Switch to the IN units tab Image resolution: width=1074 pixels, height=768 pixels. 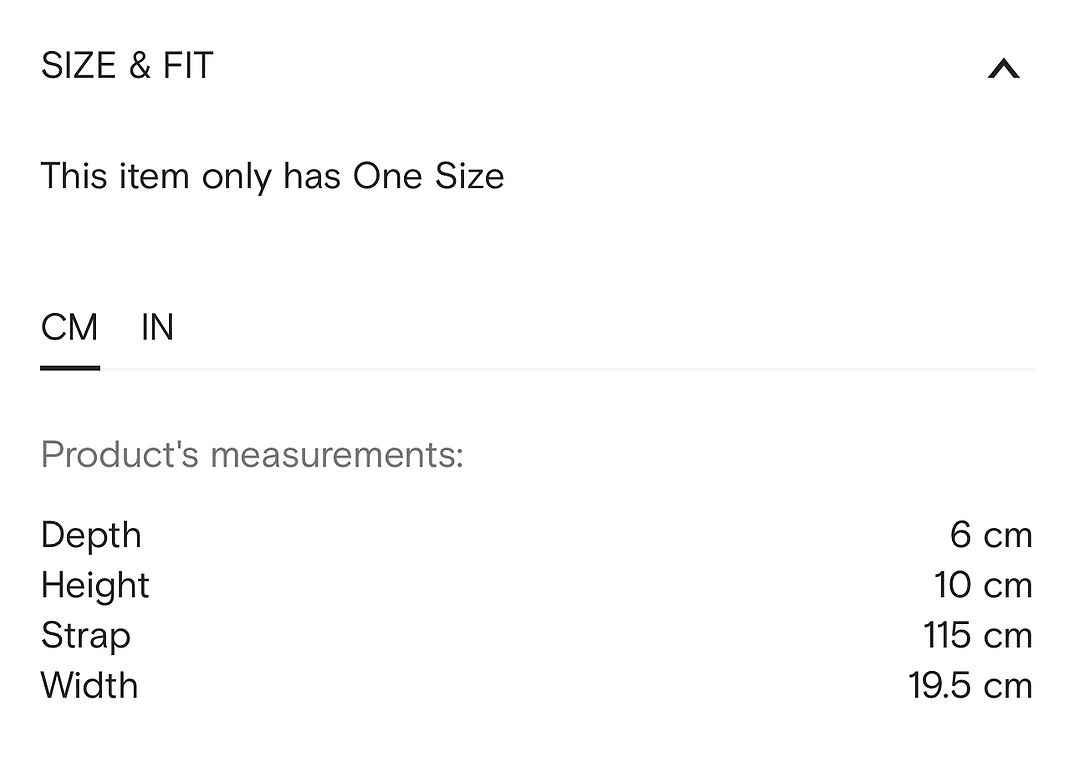[158, 327]
